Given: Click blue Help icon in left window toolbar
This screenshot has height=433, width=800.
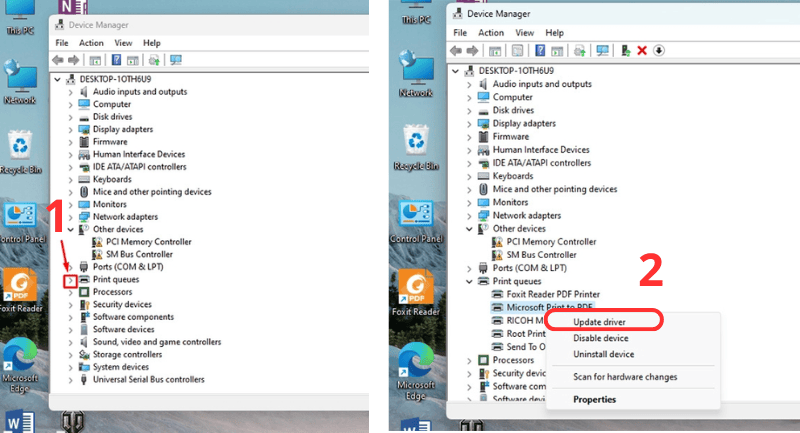Looking at the screenshot, I should coord(131,60).
